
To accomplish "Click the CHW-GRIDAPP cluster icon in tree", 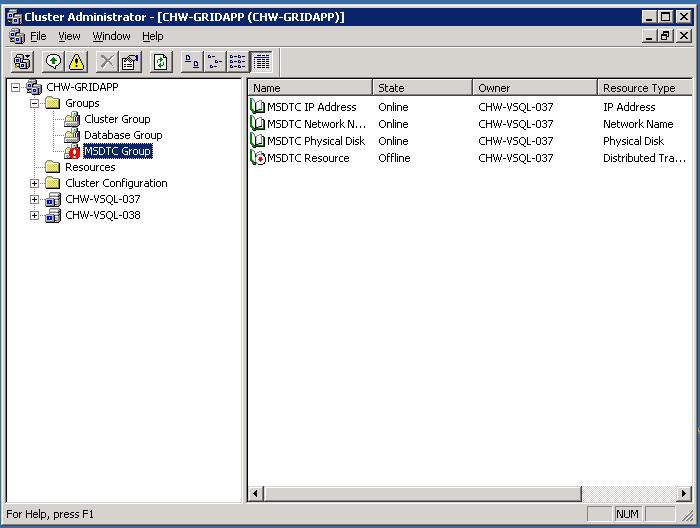I will click(34, 87).
